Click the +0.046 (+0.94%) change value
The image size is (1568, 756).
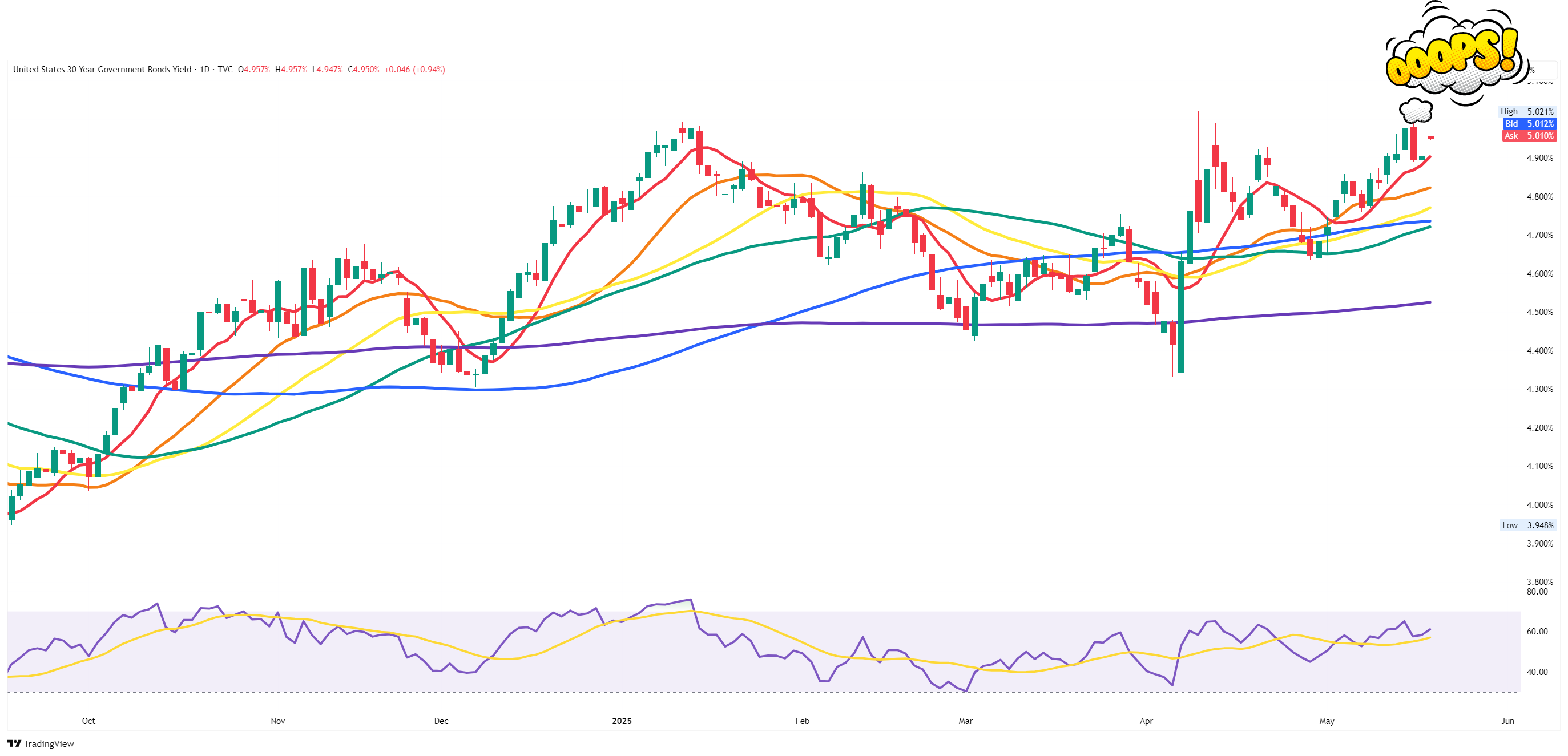(414, 70)
